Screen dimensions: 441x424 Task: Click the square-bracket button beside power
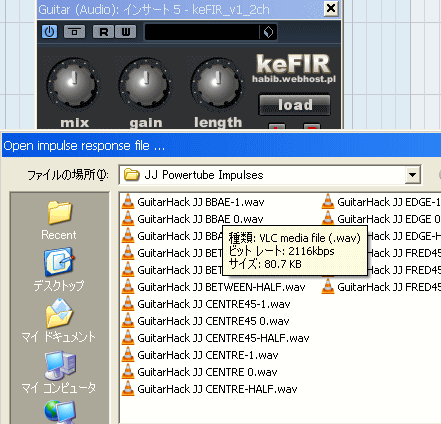[74, 32]
